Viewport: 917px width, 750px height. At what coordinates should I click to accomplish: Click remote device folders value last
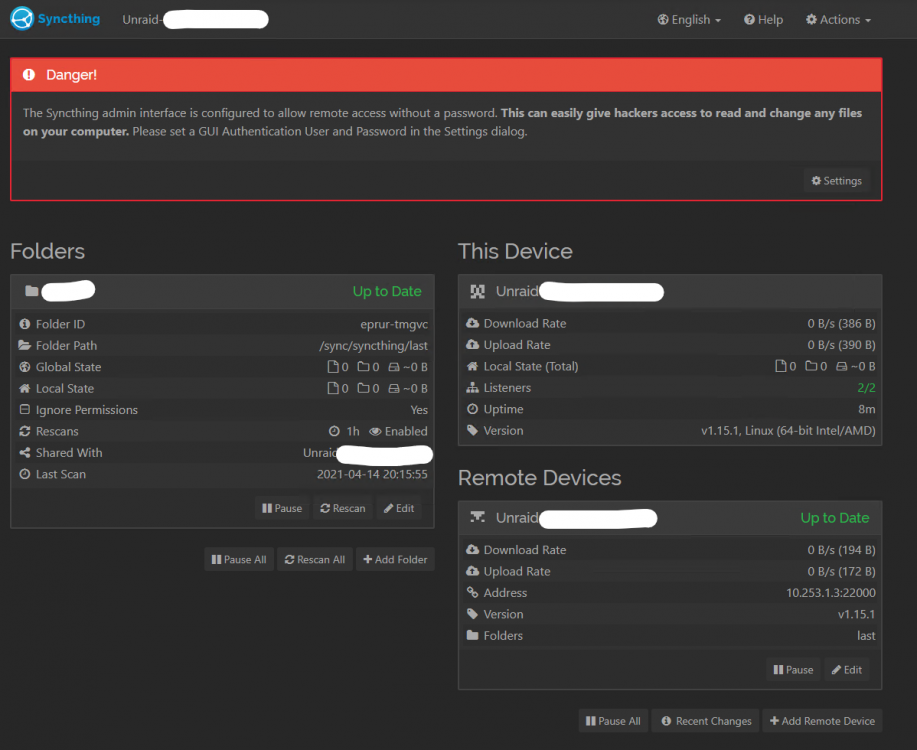866,636
